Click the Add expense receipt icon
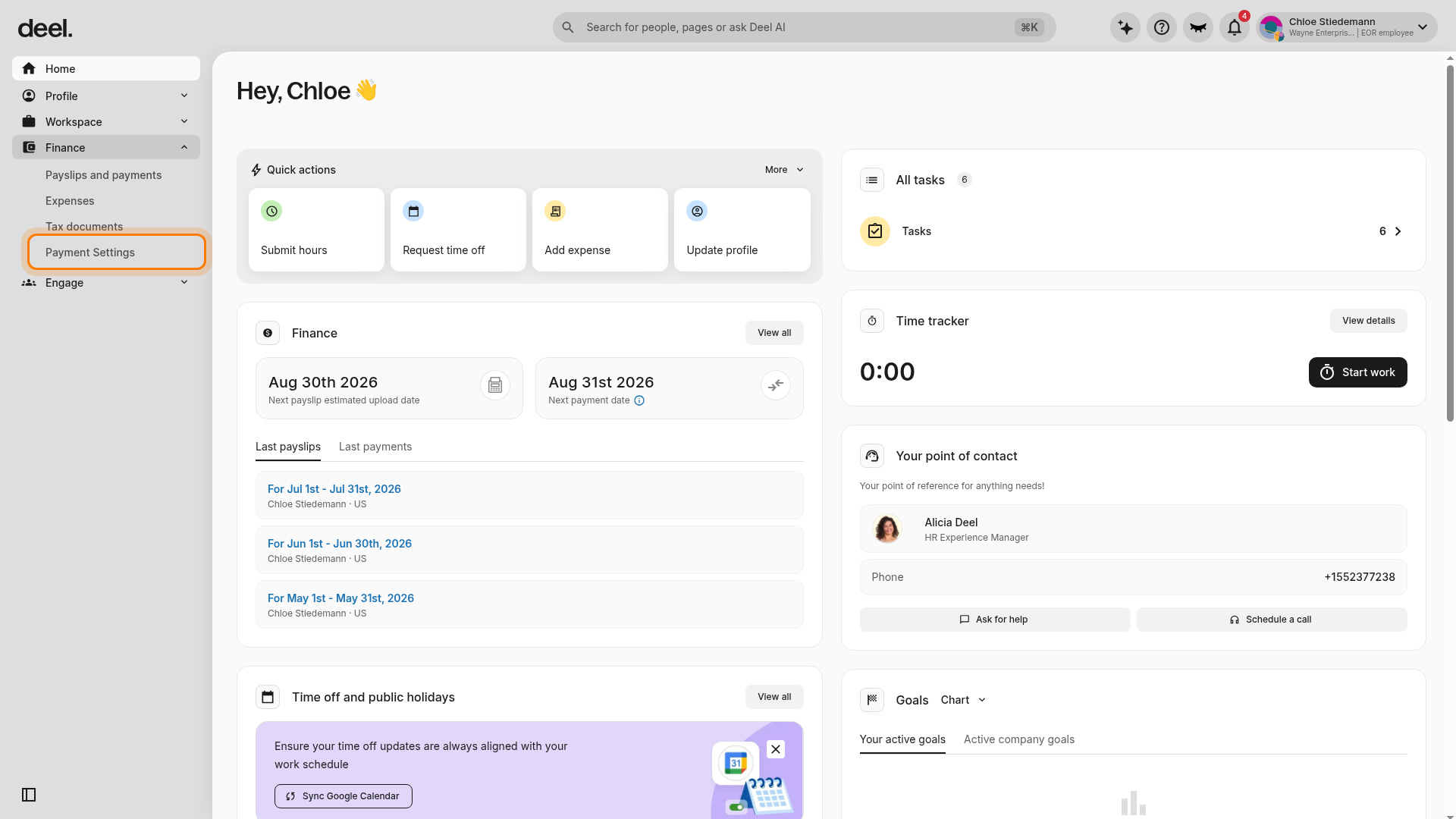 point(555,211)
